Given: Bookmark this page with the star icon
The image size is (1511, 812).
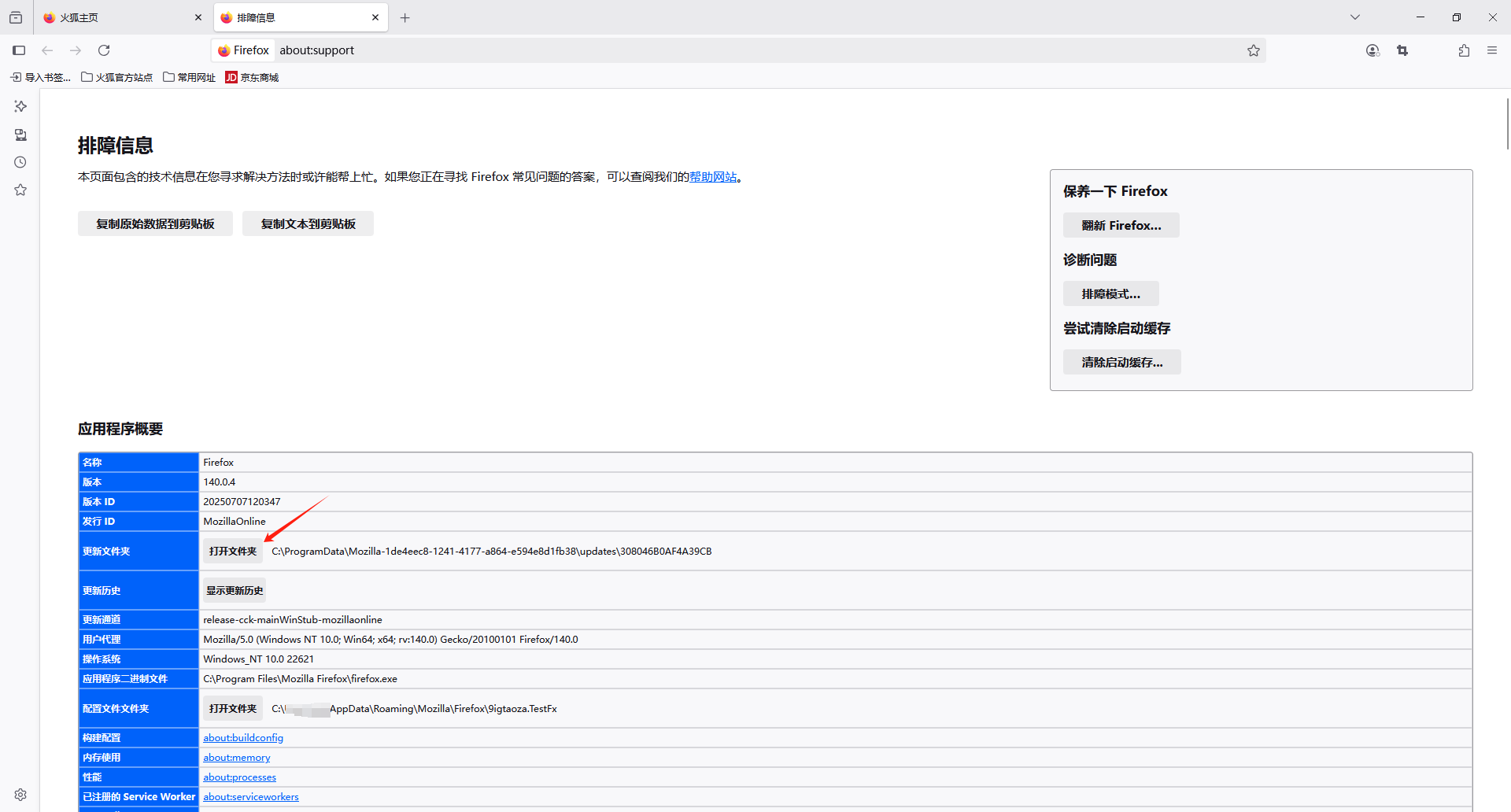Looking at the screenshot, I should pos(1254,50).
